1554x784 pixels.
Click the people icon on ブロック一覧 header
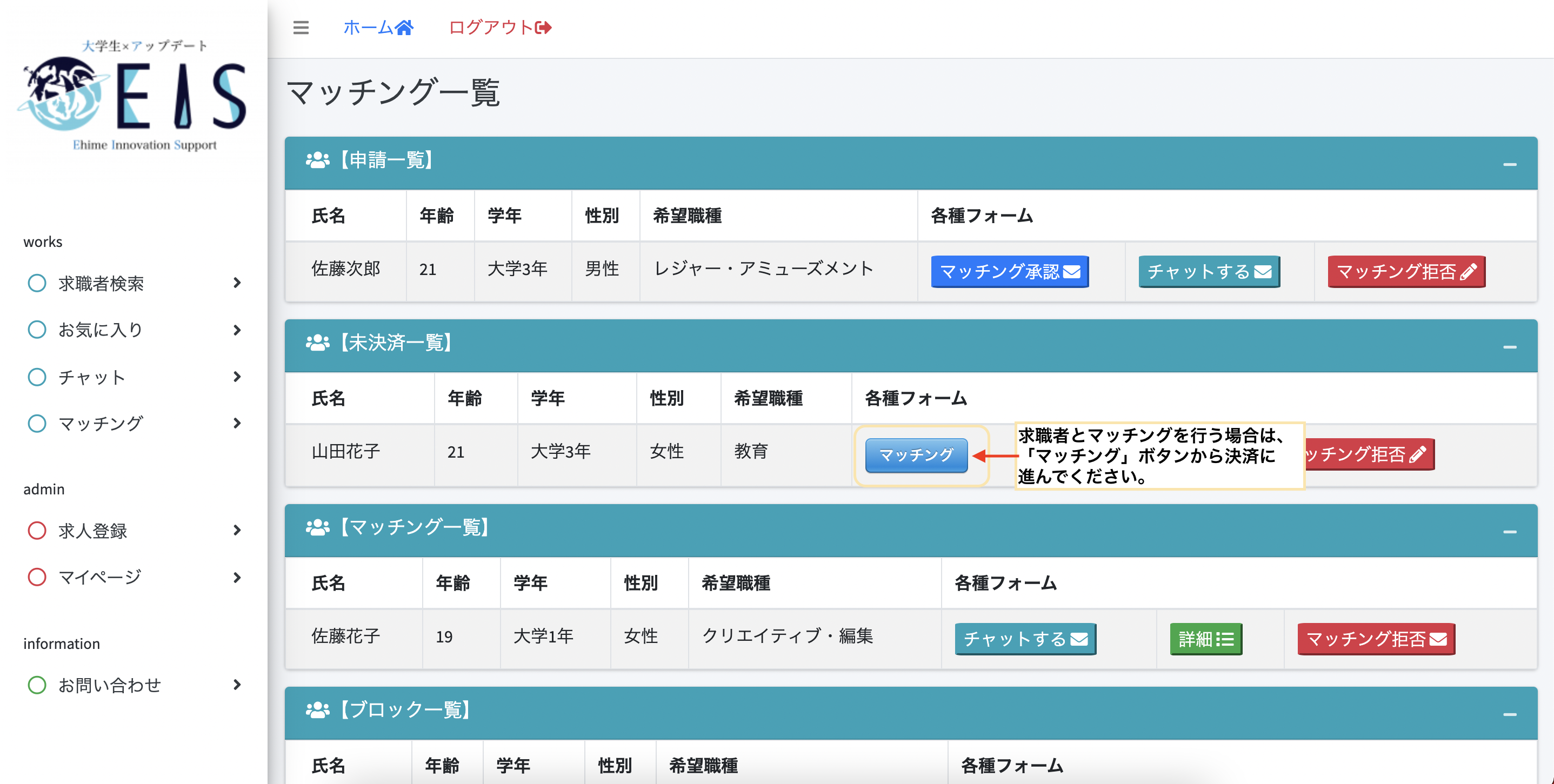pos(318,710)
